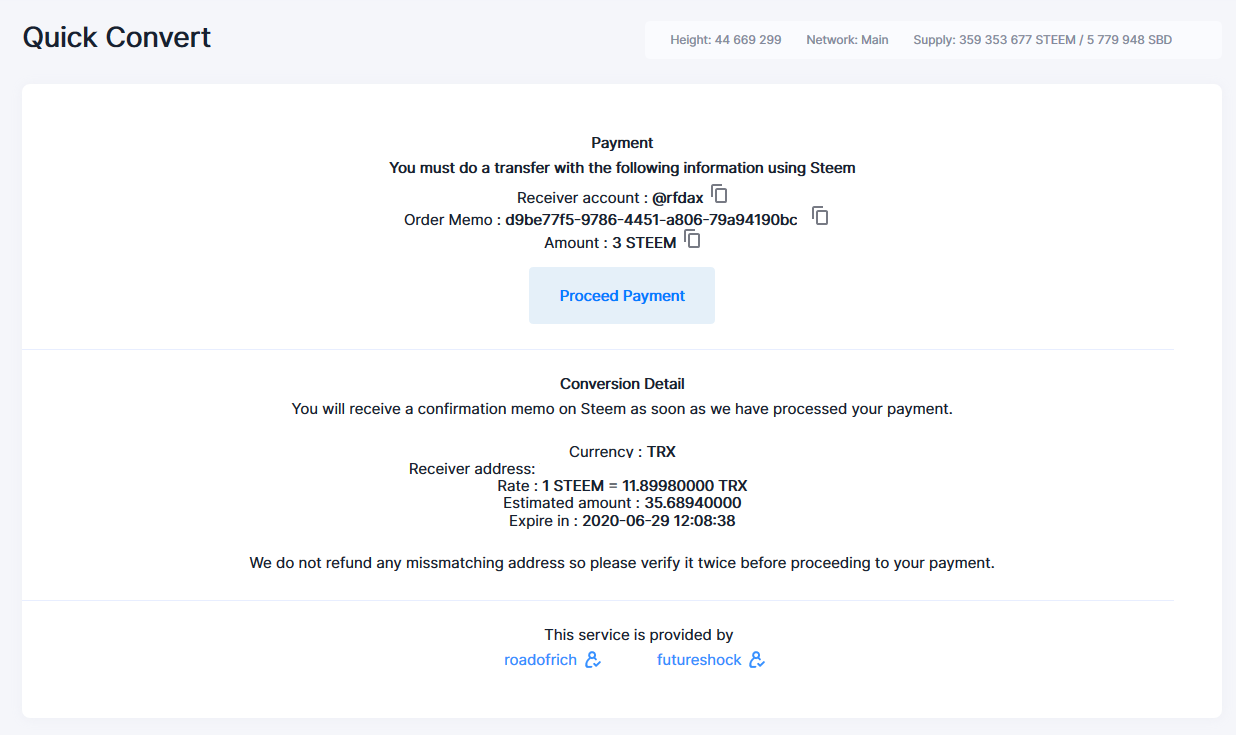Click the user icon beside futureshock
1236x735 pixels.
coord(757,660)
